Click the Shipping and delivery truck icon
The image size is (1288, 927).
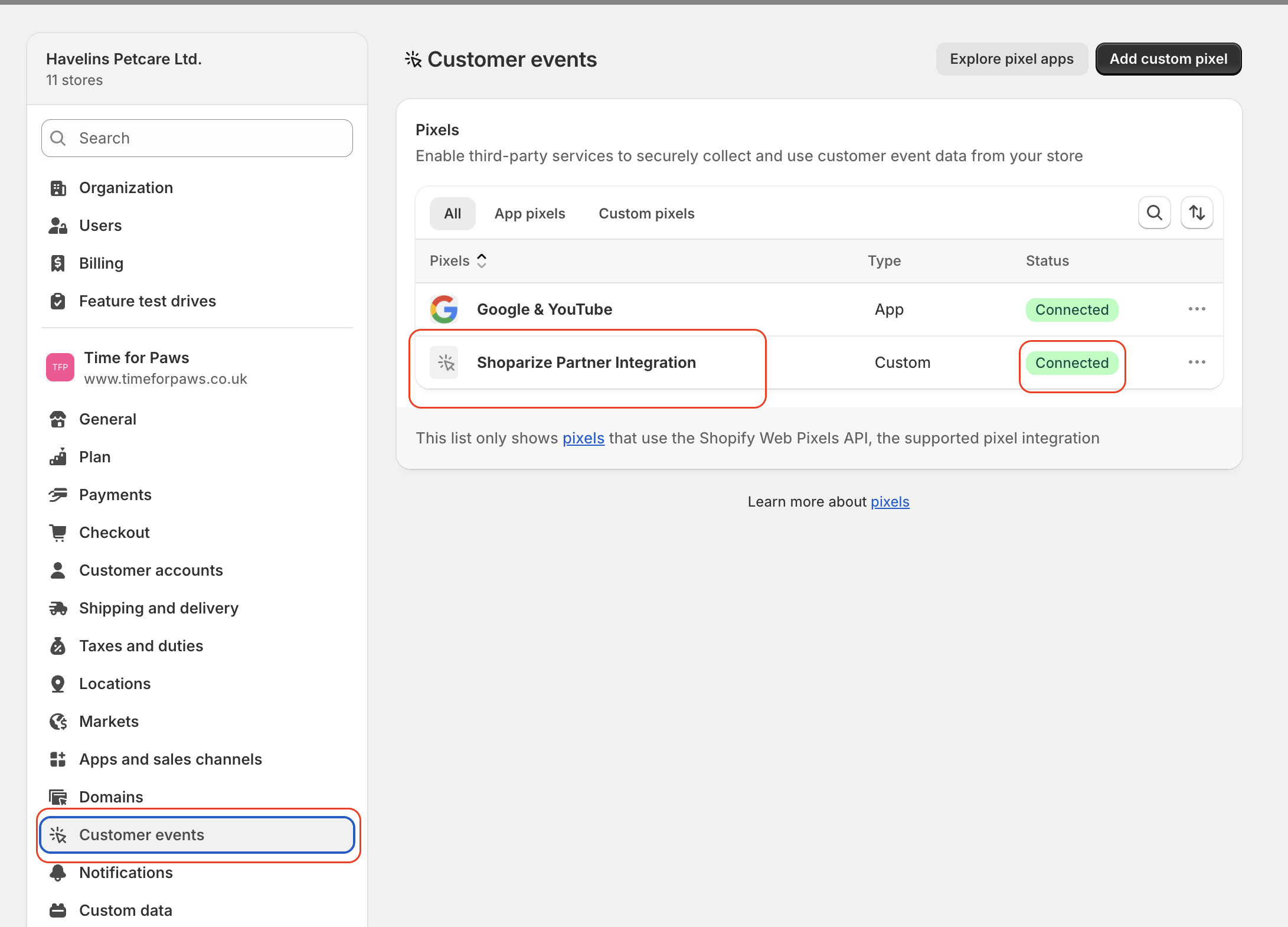(x=58, y=608)
